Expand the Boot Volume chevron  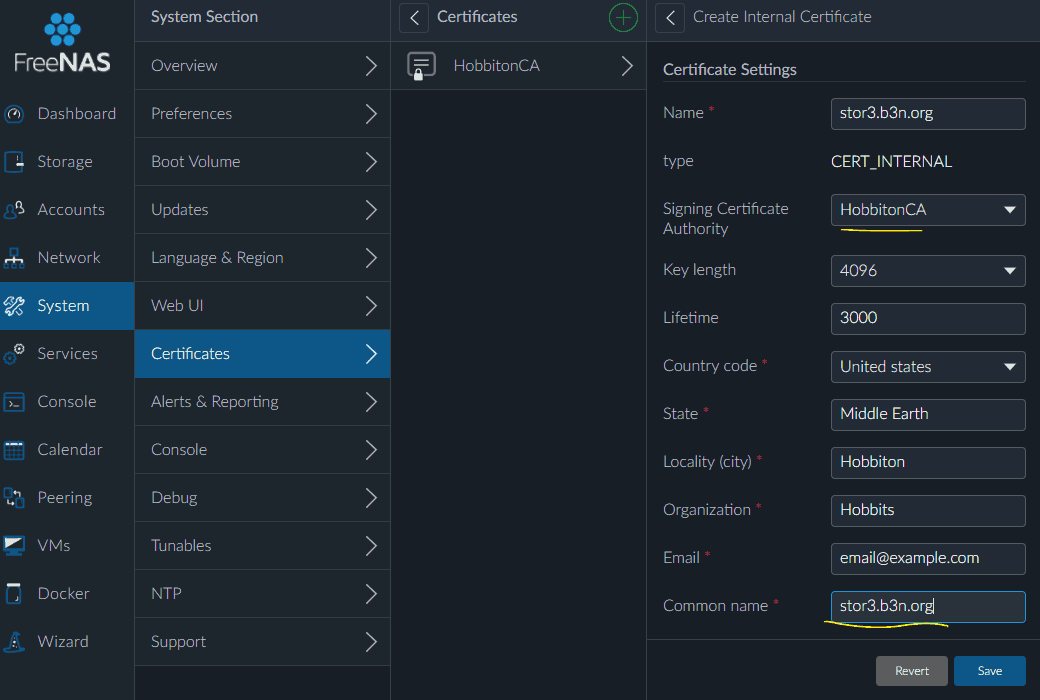point(371,162)
